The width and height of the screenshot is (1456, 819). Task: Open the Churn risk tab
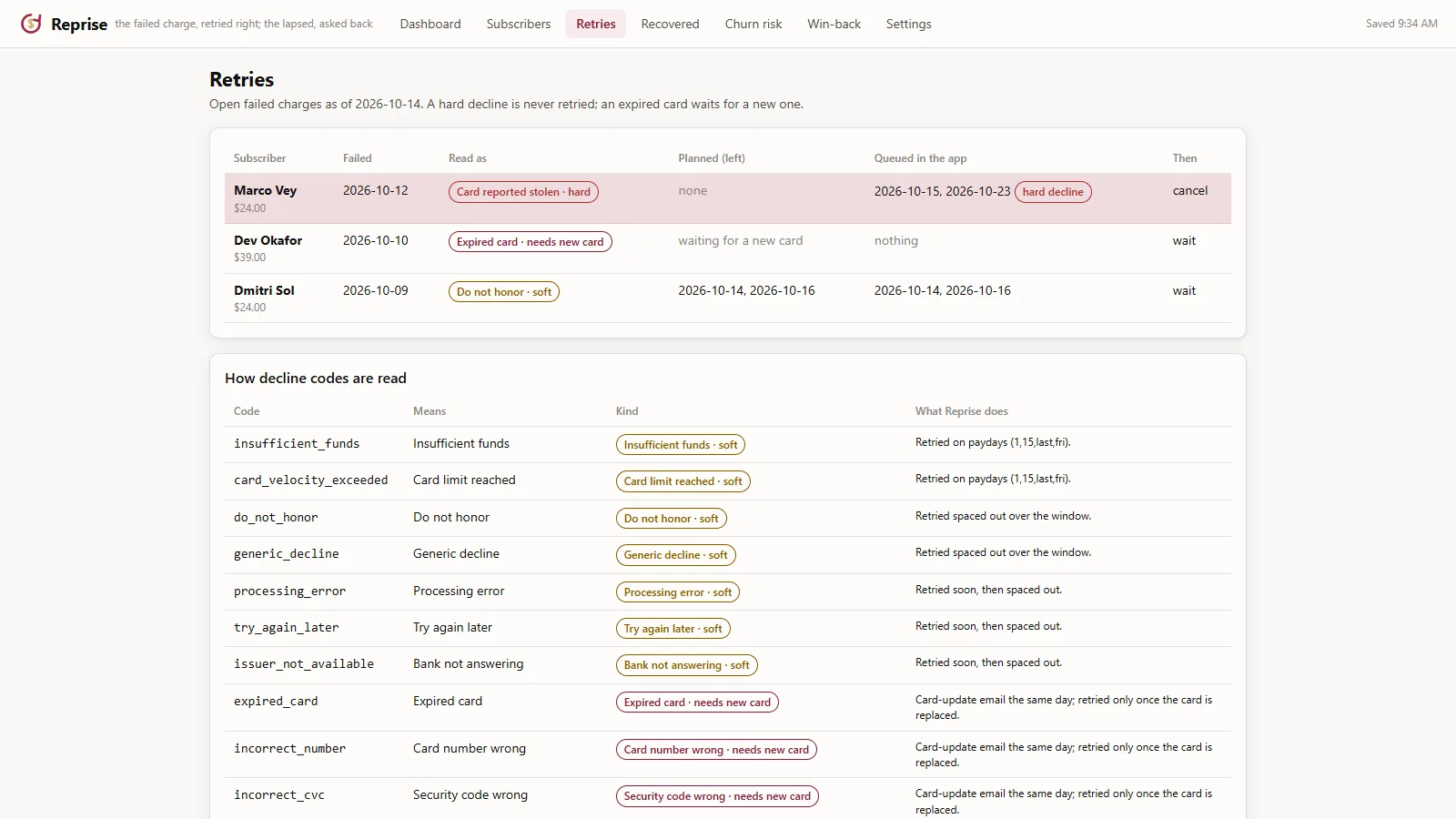[x=753, y=24]
